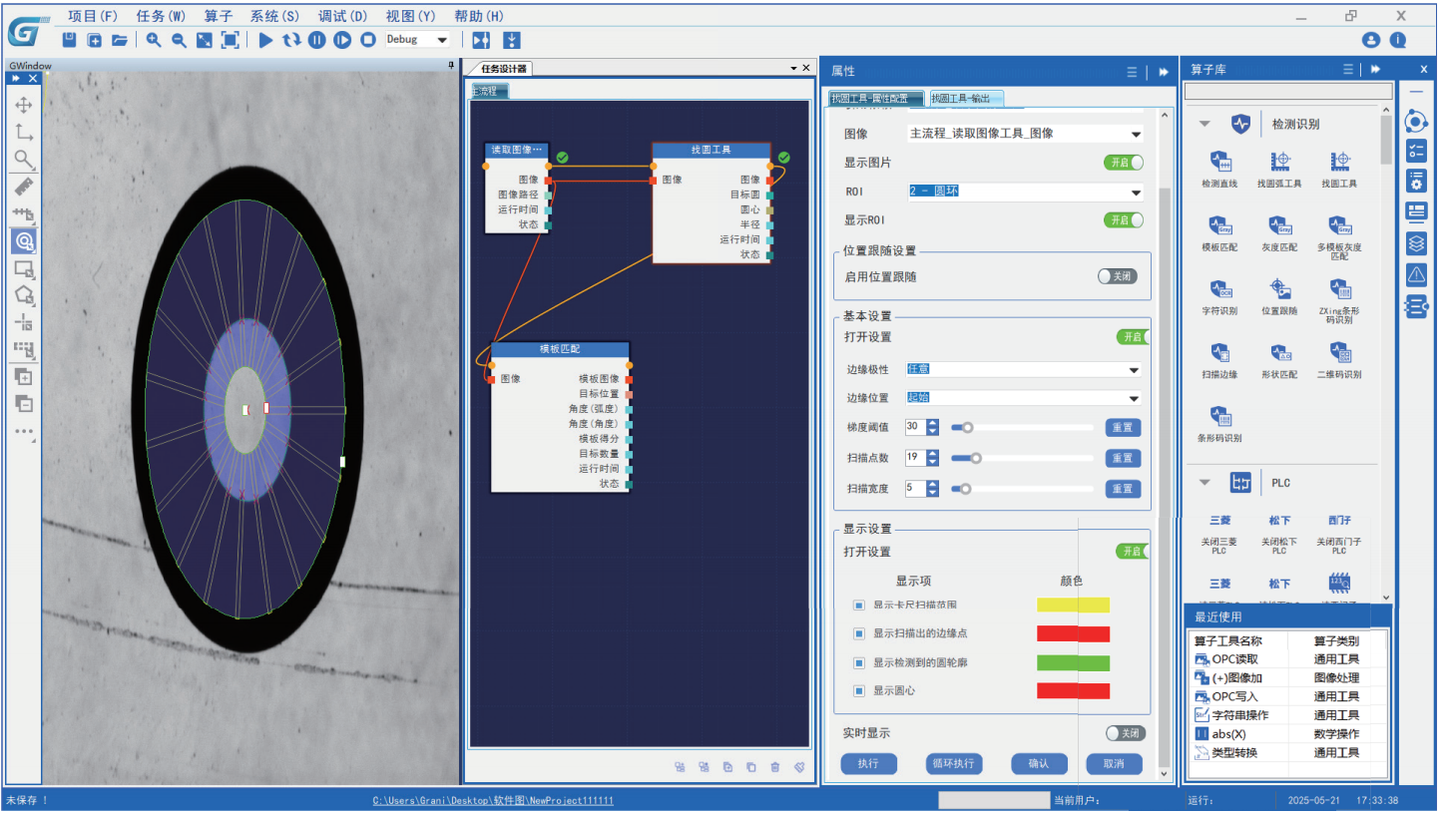Add 二维码识别 operator from library
1440x814 pixels.
1340,361
